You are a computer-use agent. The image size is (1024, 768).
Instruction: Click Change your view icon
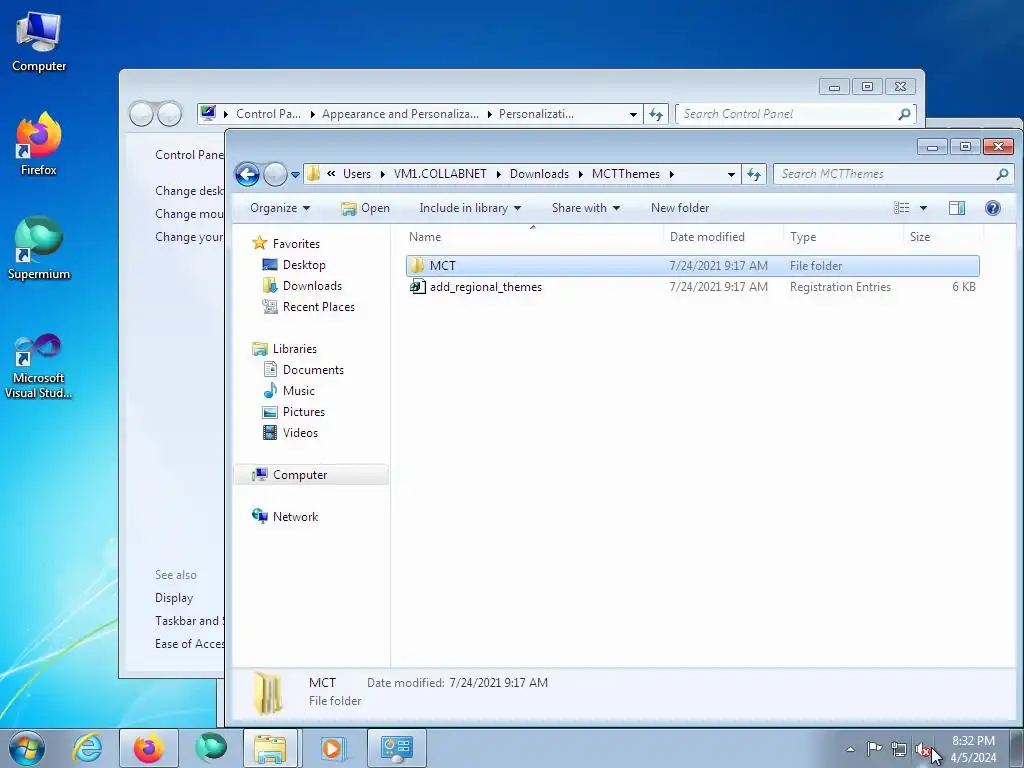[x=902, y=208]
